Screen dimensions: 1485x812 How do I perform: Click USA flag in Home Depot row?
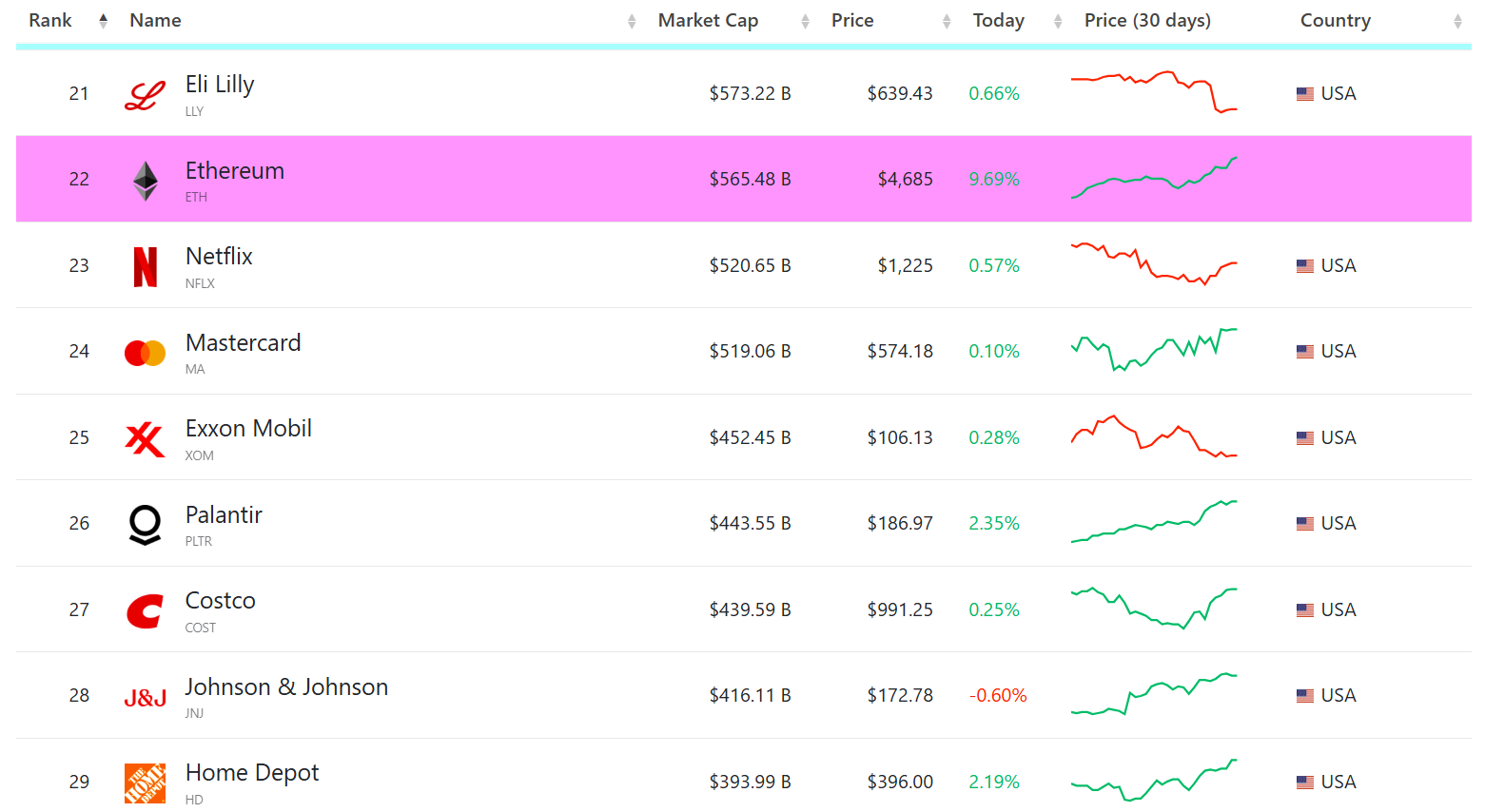point(1305,783)
